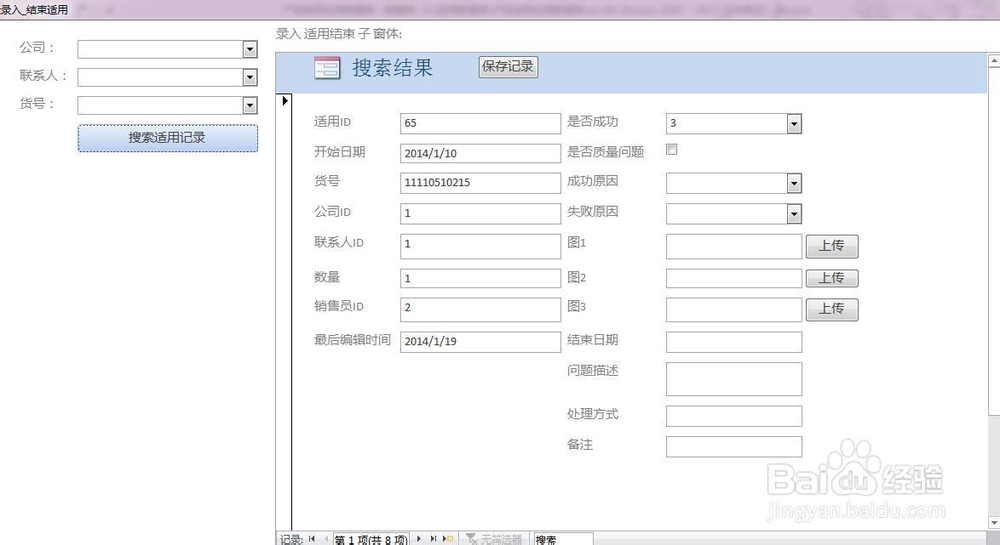
Task: Click the 开始日期 field with 2014/1/10
Action: [x=480, y=153]
